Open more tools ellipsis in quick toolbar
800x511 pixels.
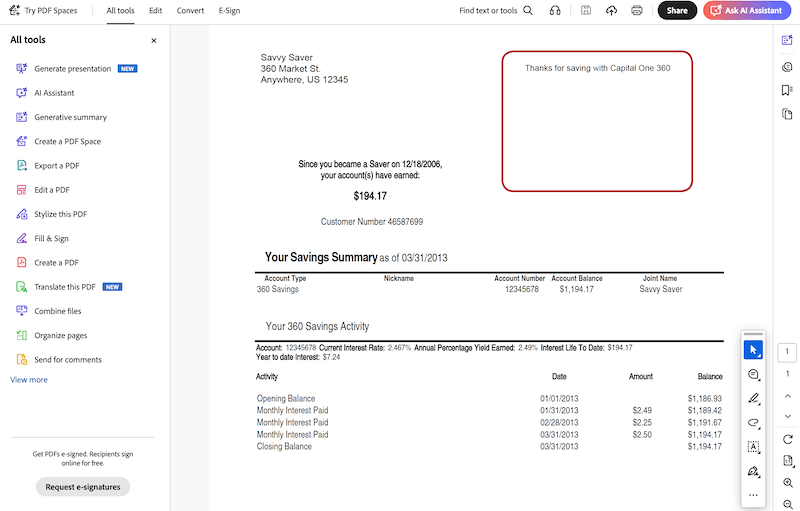click(753, 495)
